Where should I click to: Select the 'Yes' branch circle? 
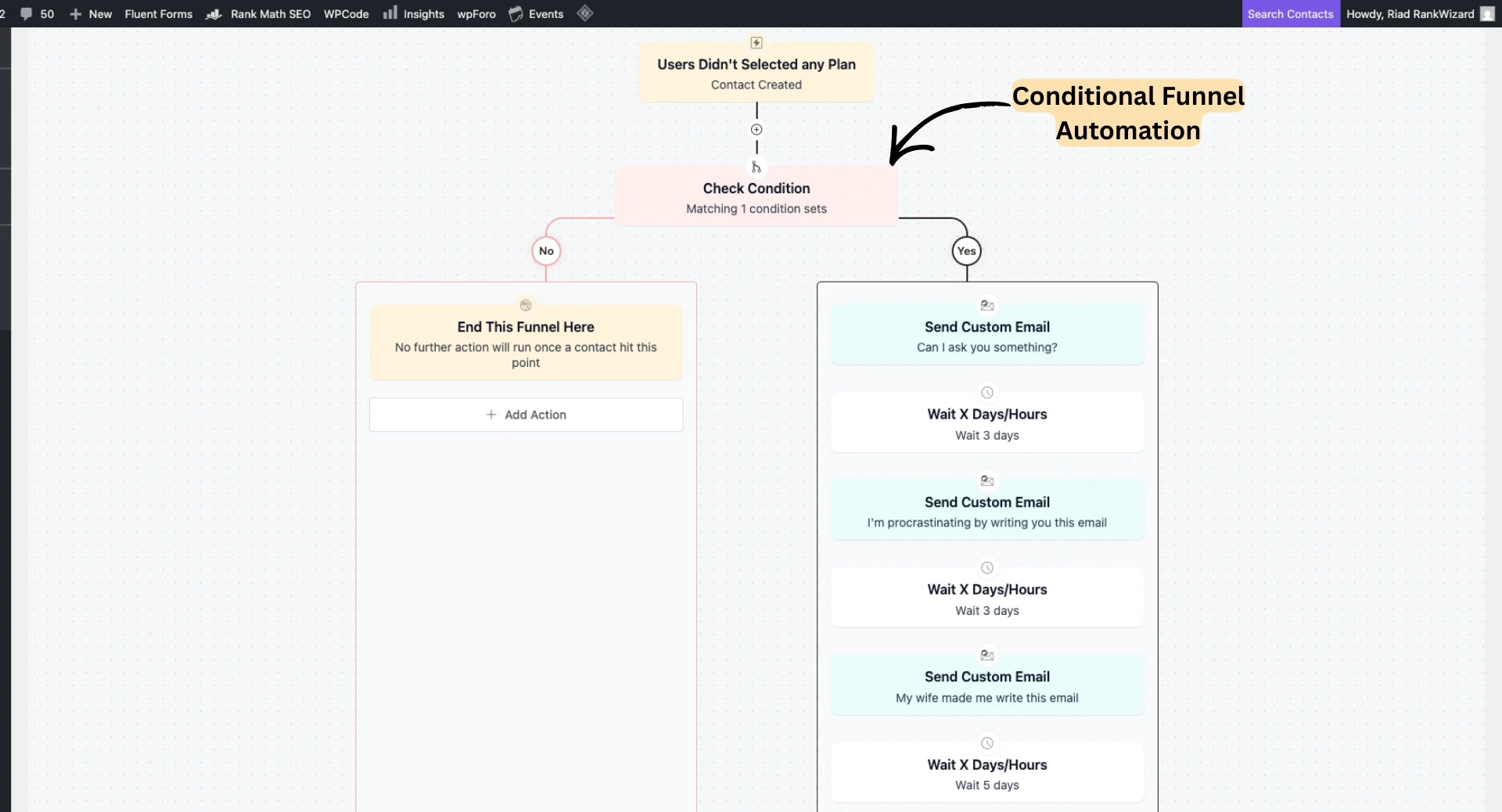[966, 250]
